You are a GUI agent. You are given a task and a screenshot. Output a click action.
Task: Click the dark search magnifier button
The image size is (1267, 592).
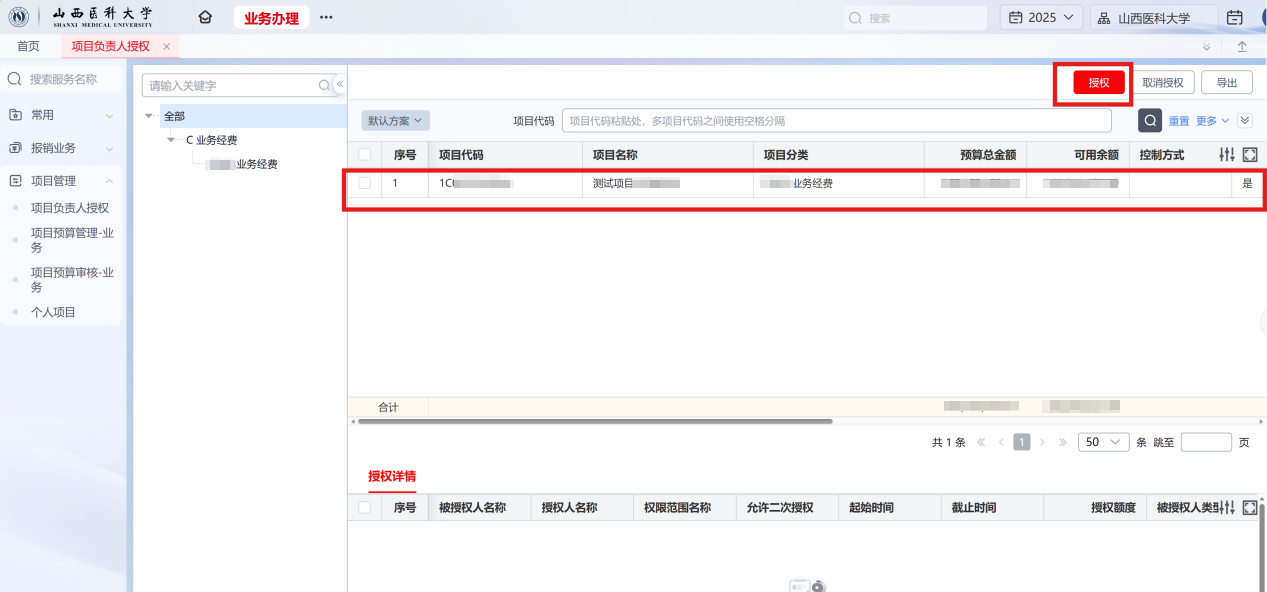(x=1151, y=121)
